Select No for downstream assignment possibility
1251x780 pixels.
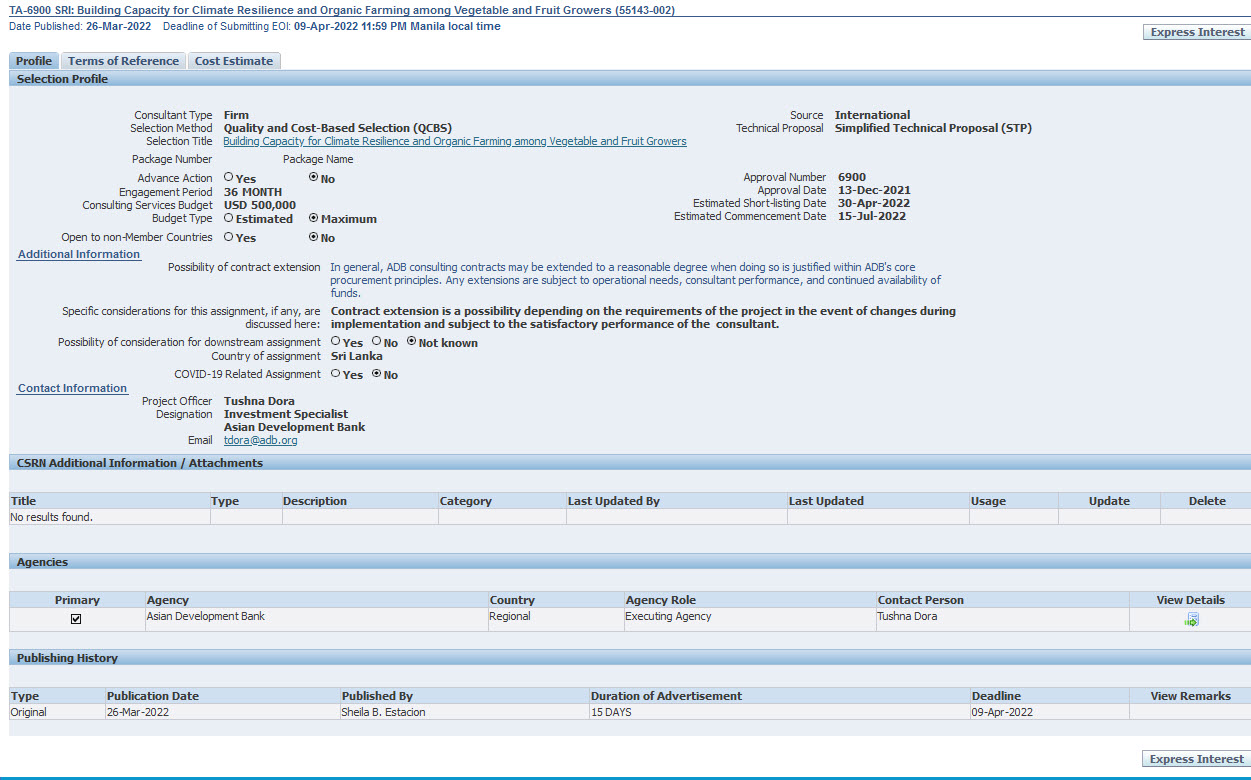377,342
